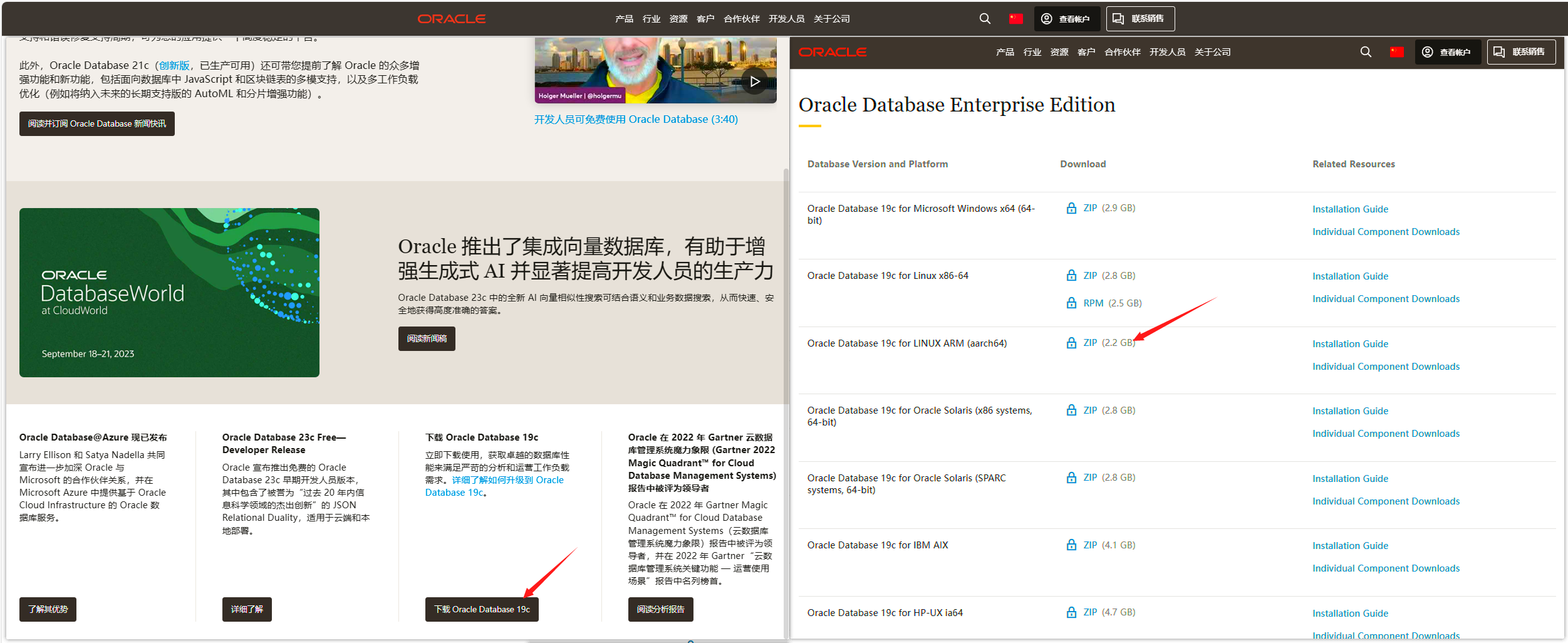Screen dimensions: 1568x643
Task: Click Oracle logo in left window header
Action: click(452, 19)
